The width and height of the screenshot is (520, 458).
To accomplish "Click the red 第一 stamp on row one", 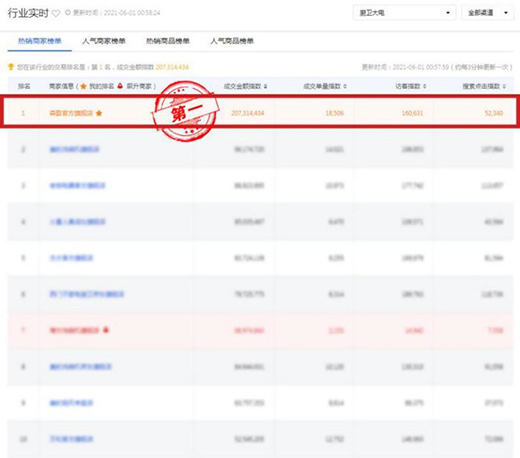I will pos(185,111).
